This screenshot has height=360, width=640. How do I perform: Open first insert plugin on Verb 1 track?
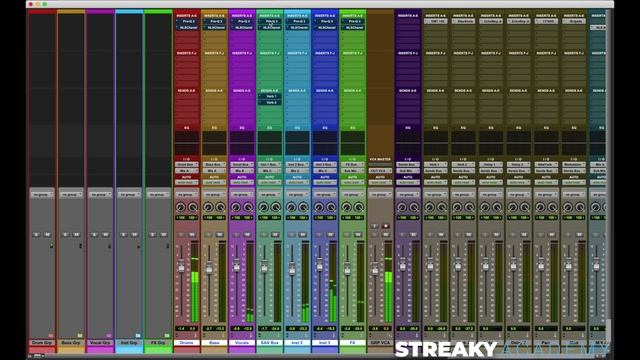[x=436, y=21]
